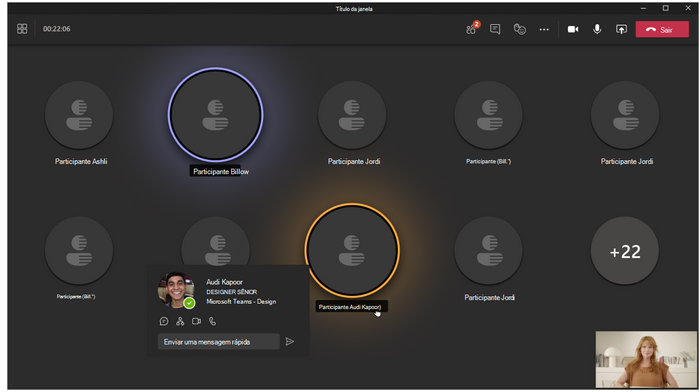Open the reactions and raise hand icon
This screenshot has height=392, width=700.
520,29
